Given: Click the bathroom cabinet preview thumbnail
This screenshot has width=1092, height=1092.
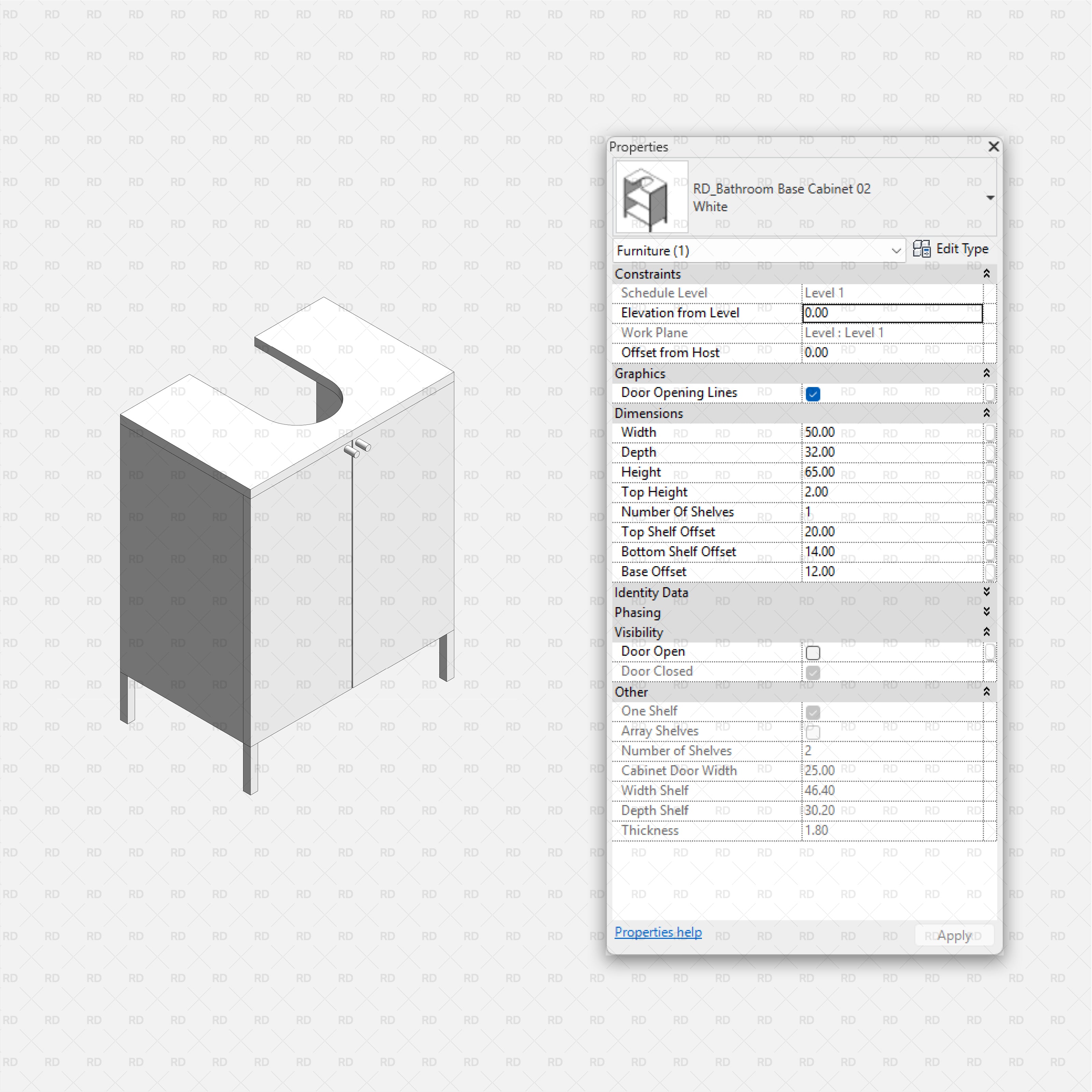Looking at the screenshot, I should pyautogui.click(x=651, y=197).
